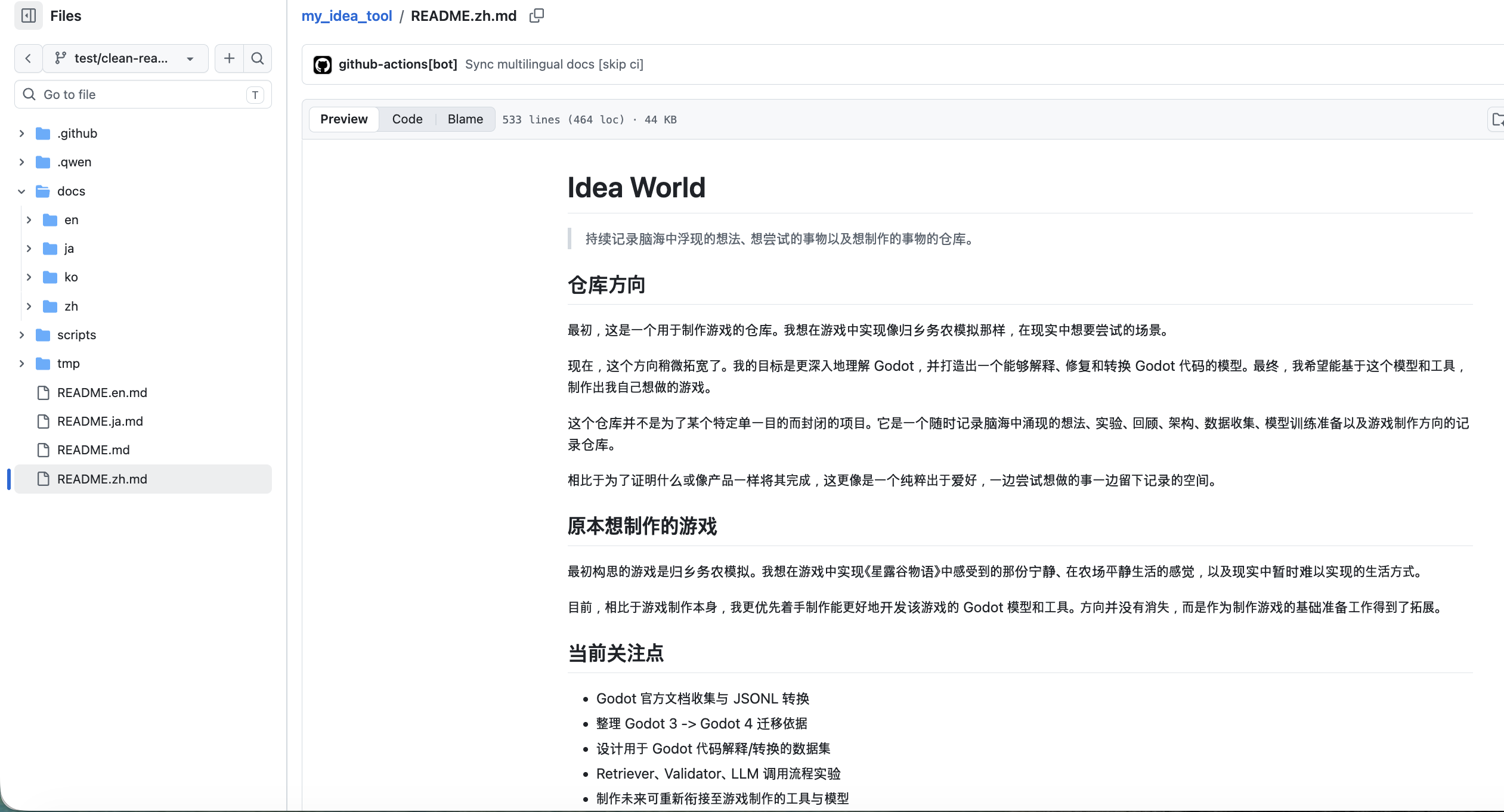1504x812 pixels.
Task: Open the my_idea_tool repository breadcrumb link
Action: click(346, 16)
